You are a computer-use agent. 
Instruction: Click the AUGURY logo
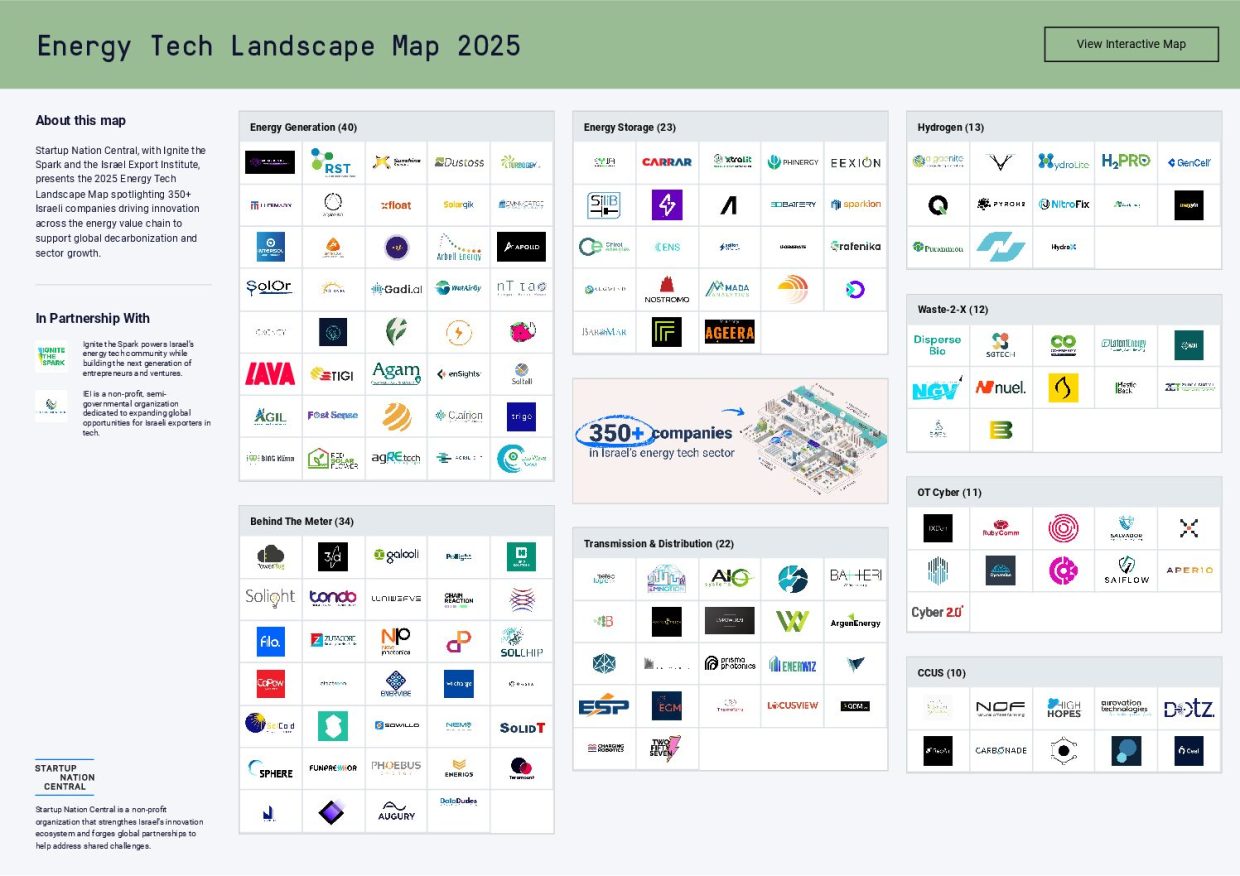pos(396,811)
